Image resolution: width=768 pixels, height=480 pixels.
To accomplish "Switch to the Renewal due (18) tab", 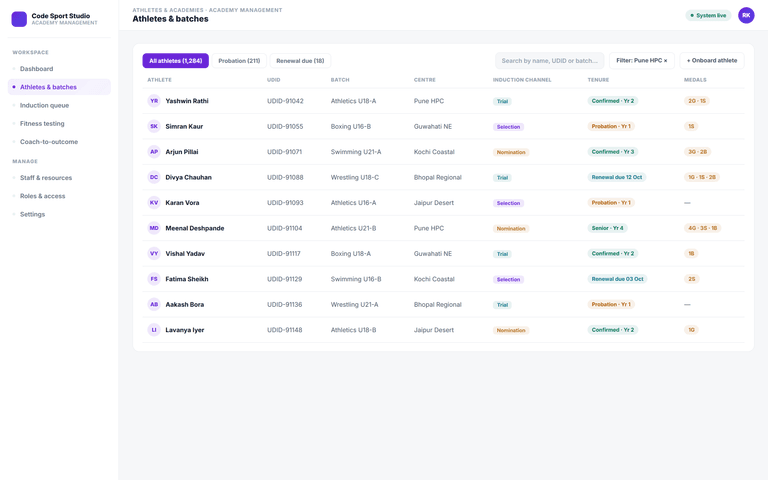I will click(x=300, y=61).
